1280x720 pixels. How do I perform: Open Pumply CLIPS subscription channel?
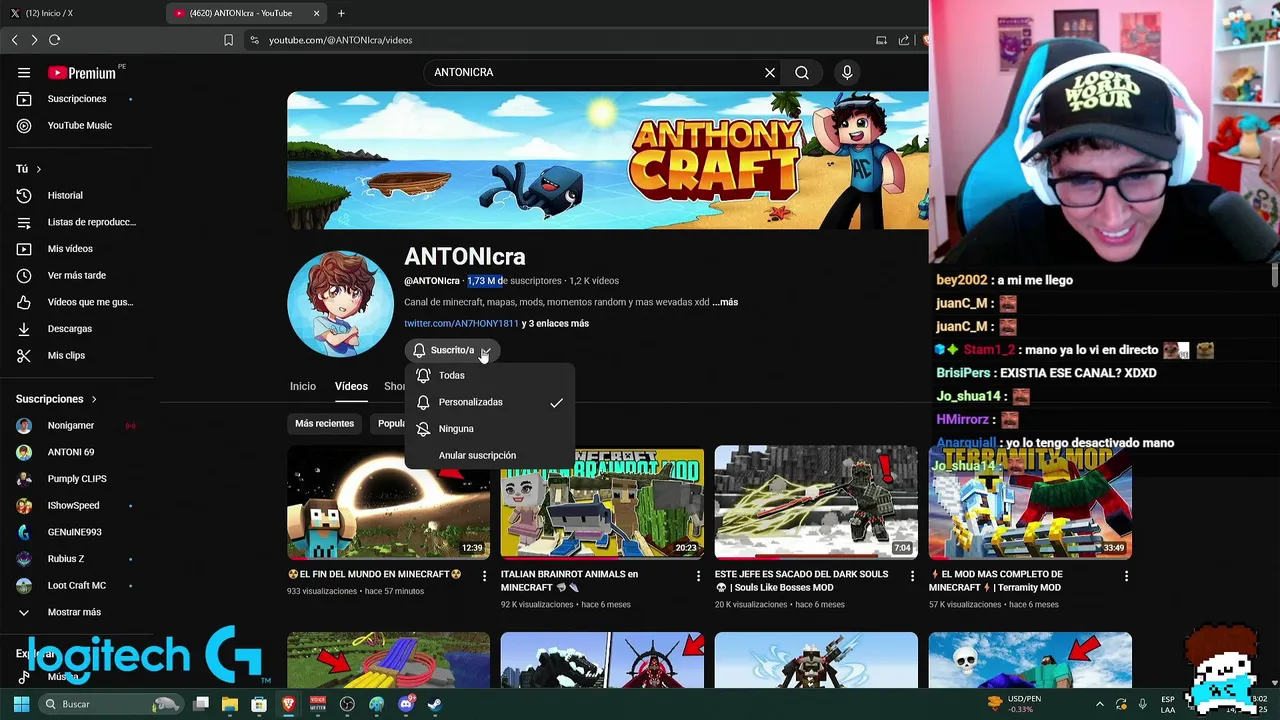[76, 479]
